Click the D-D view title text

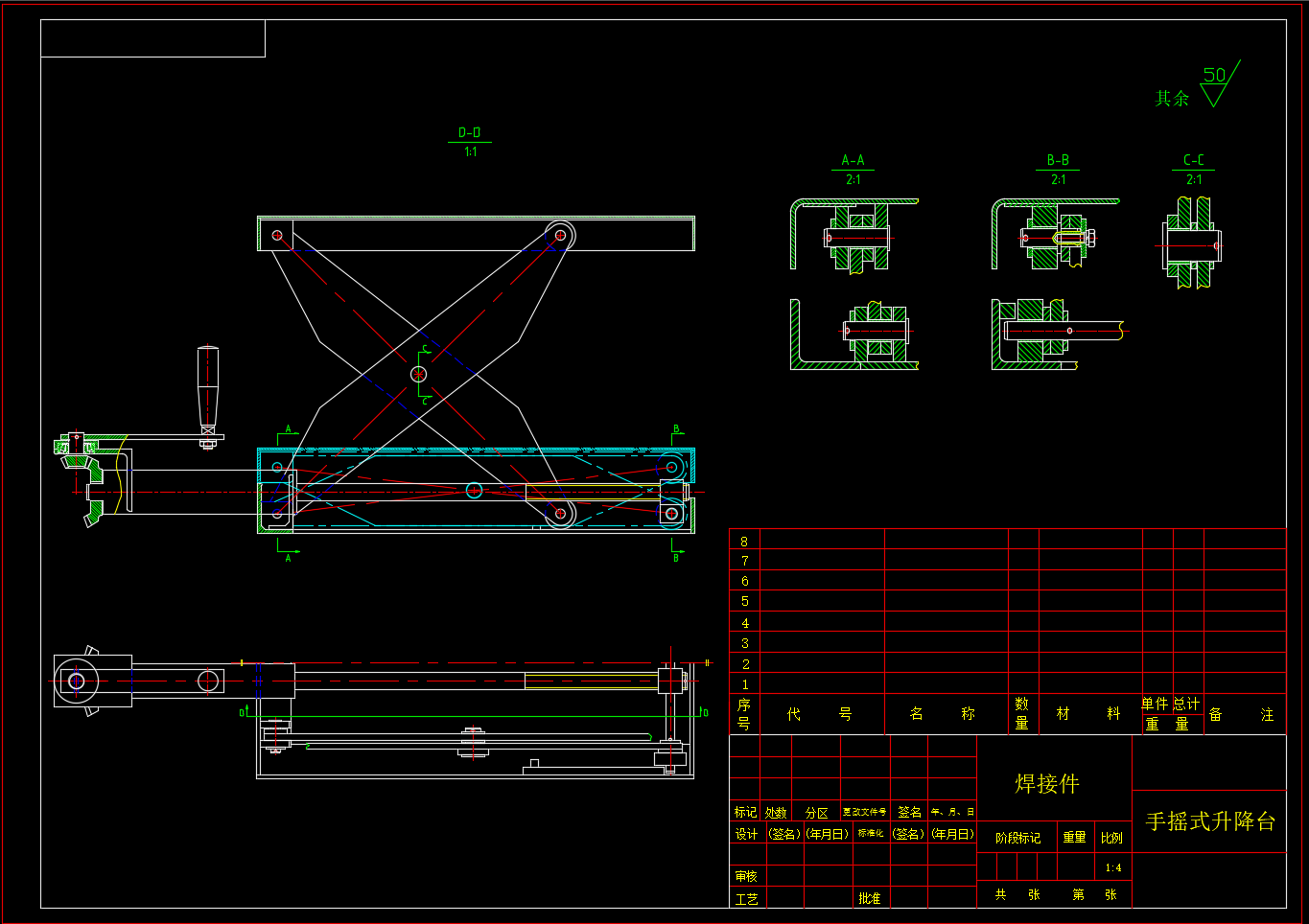(469, 133)
